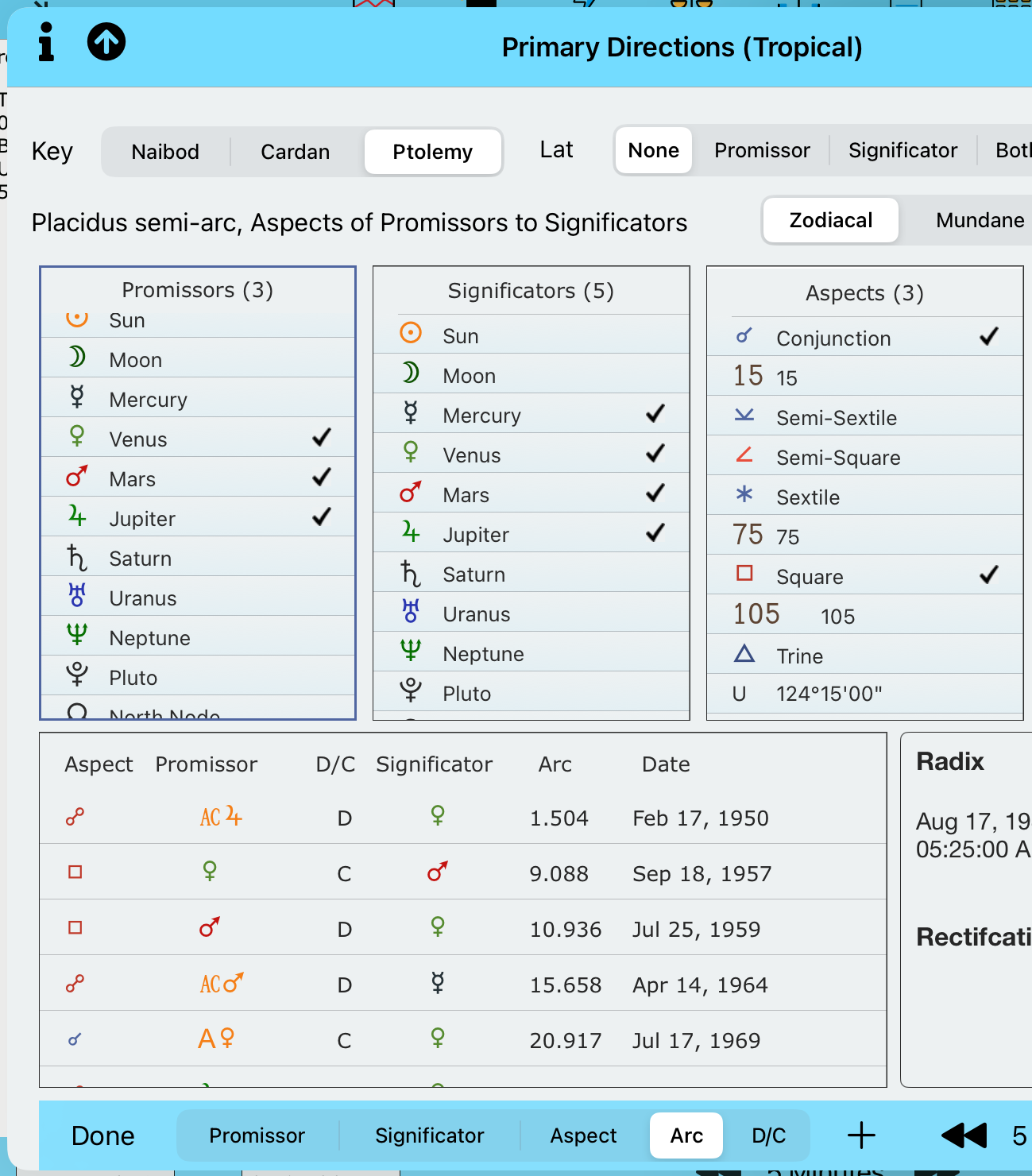Sort results by D/C
Screen dimensions: 1032x1176
click(x=768, y=1135)
